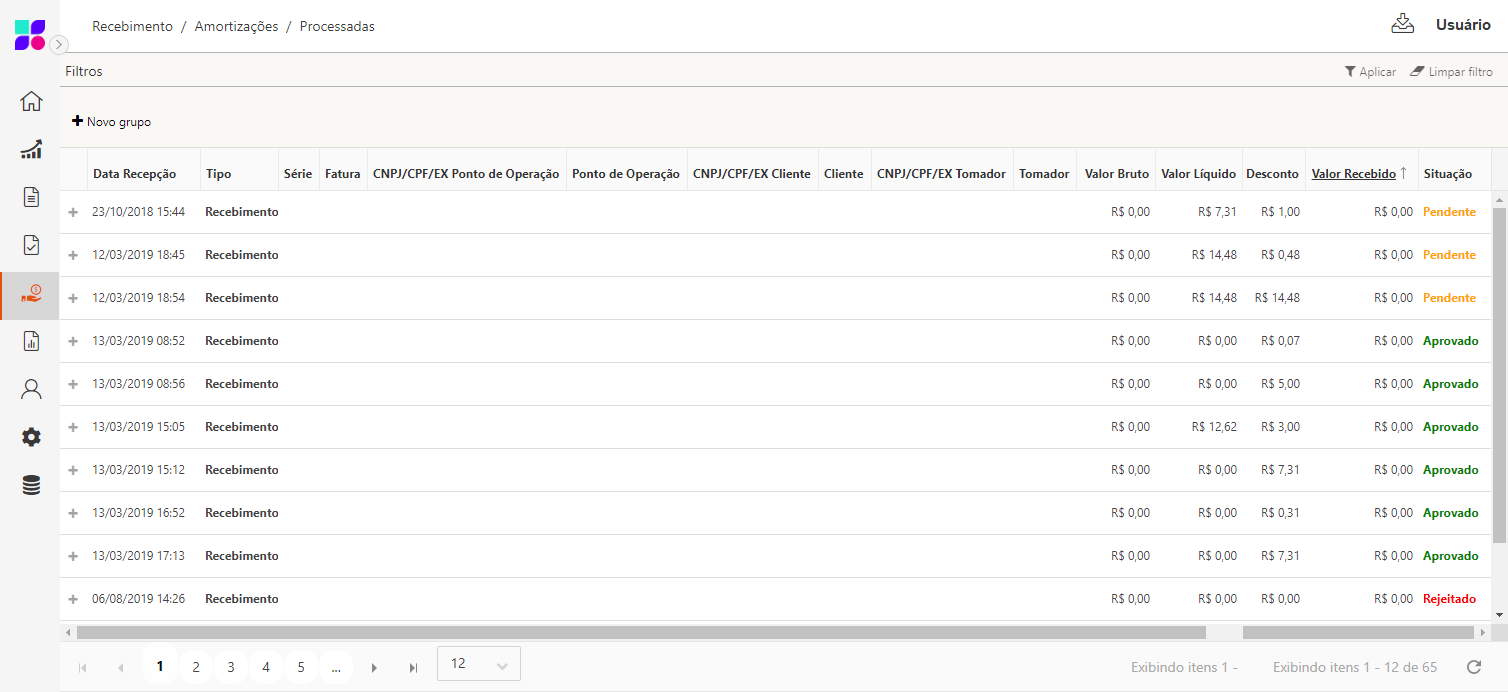Open the user profile sidebar icon
The width and height of the screenshot is (1508, 692).
tap(31, 389)
